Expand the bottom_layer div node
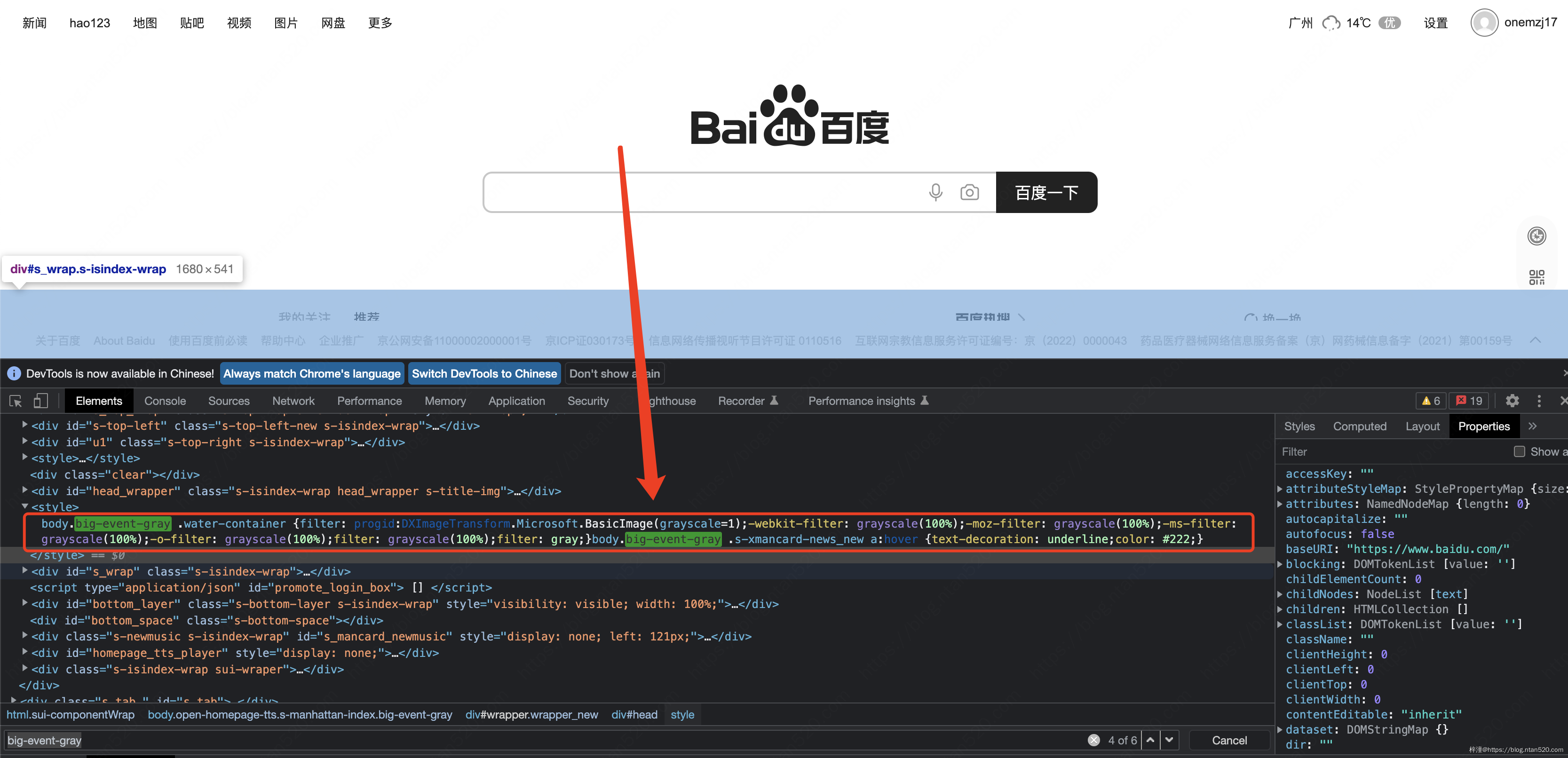 point(25,603)
